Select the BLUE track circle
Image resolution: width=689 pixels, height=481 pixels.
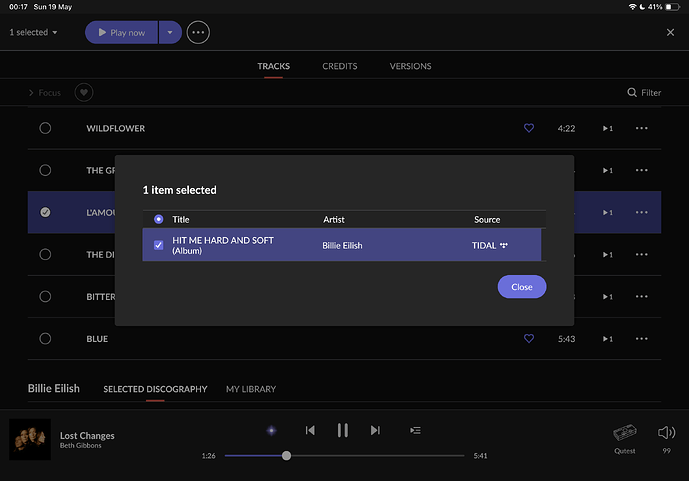pos(45,339)
